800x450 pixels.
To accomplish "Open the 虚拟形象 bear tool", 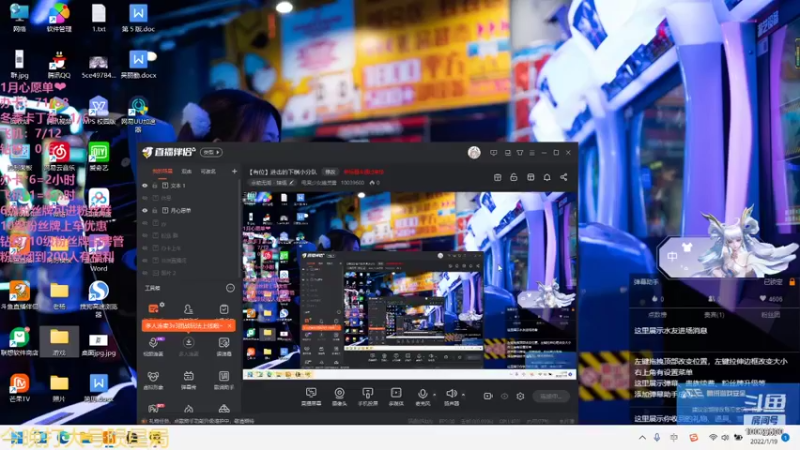I will click(x=153, y=380).
